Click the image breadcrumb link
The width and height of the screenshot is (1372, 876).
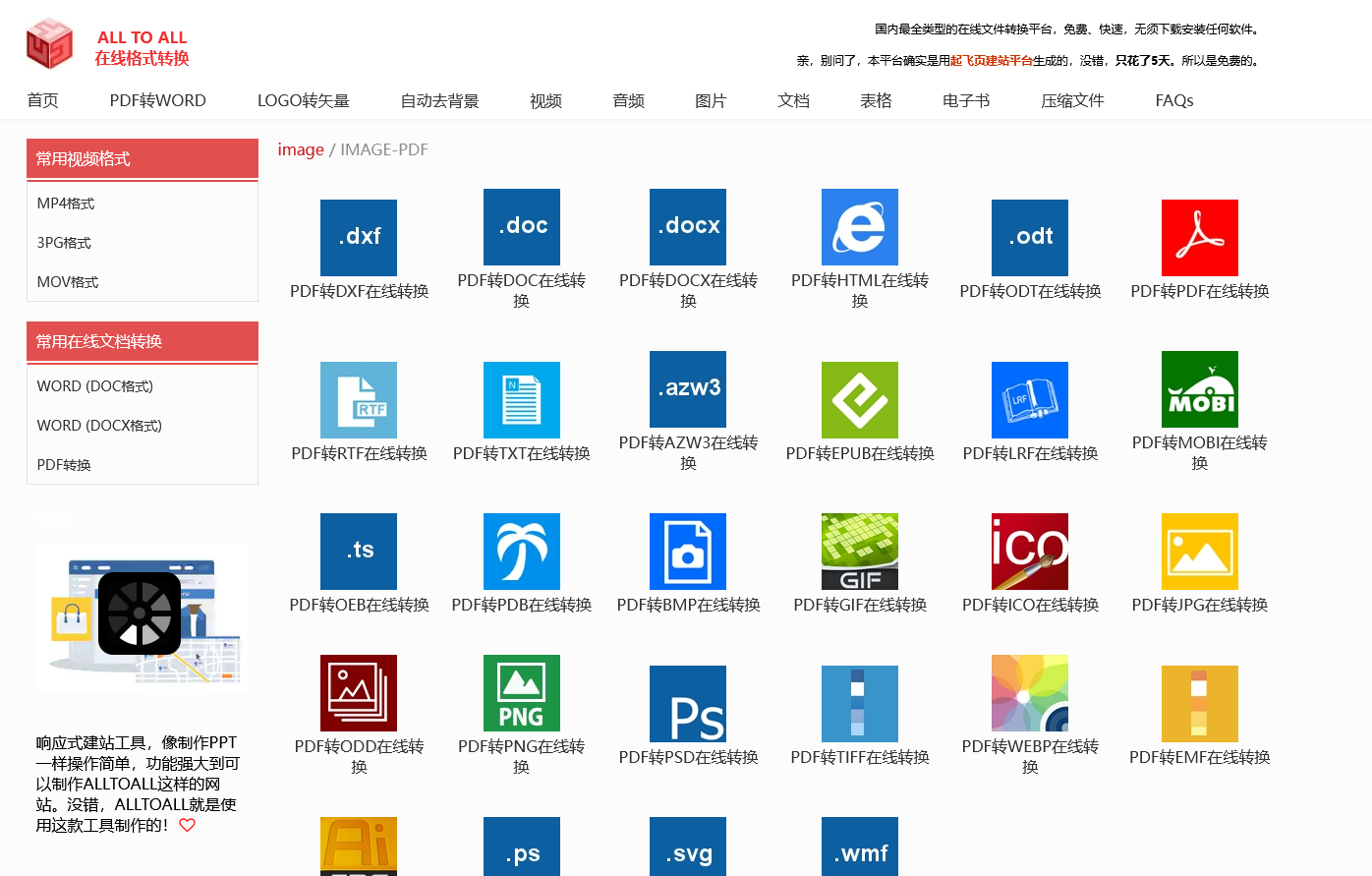pyautogui.click(x=301, y=149)
